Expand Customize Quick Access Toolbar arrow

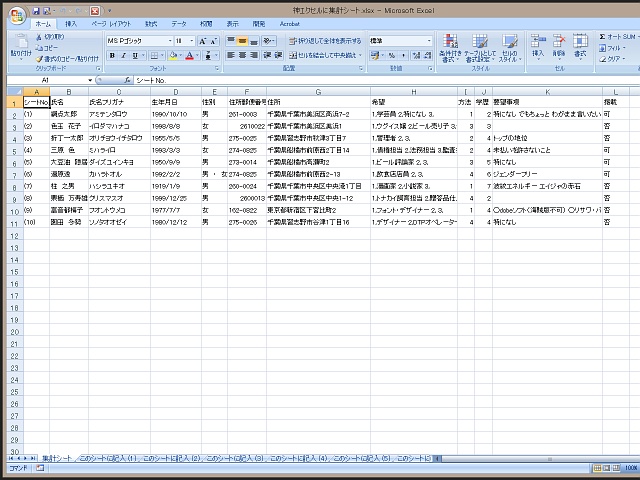[109, 11]
